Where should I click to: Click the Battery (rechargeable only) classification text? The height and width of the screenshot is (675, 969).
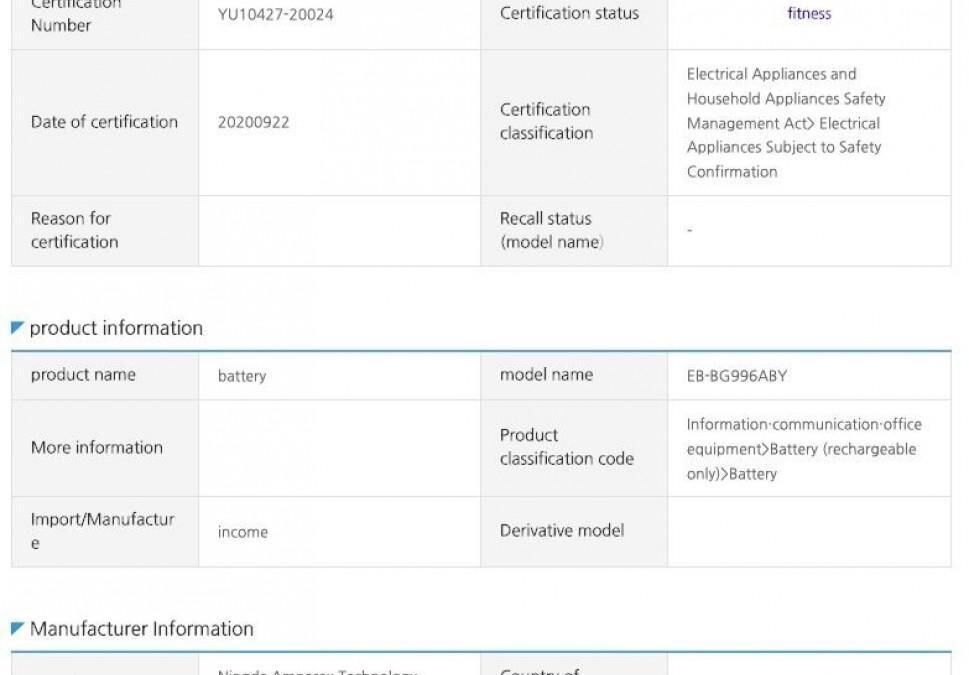pyautogui.click(x=803, y=449)
